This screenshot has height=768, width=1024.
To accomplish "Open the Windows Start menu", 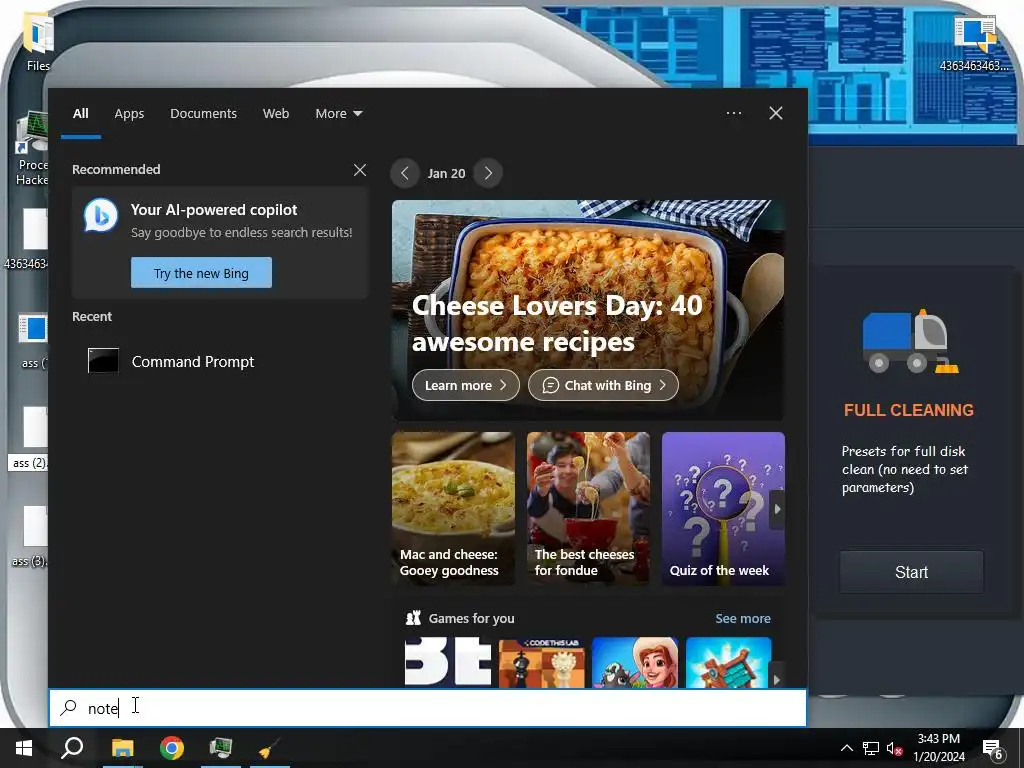I will point(24,748).
